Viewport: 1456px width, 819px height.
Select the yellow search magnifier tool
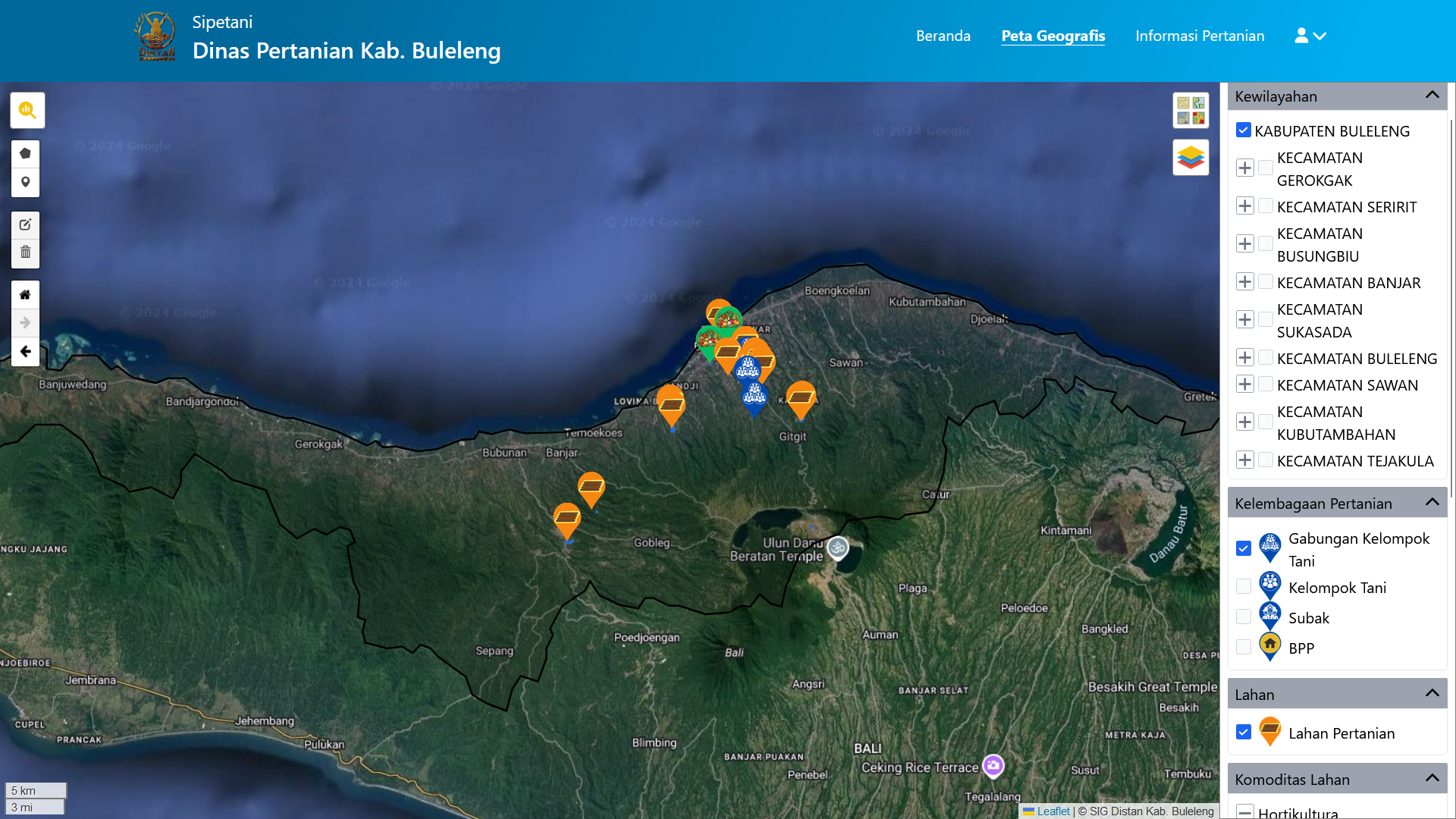[x=27, y=110]
